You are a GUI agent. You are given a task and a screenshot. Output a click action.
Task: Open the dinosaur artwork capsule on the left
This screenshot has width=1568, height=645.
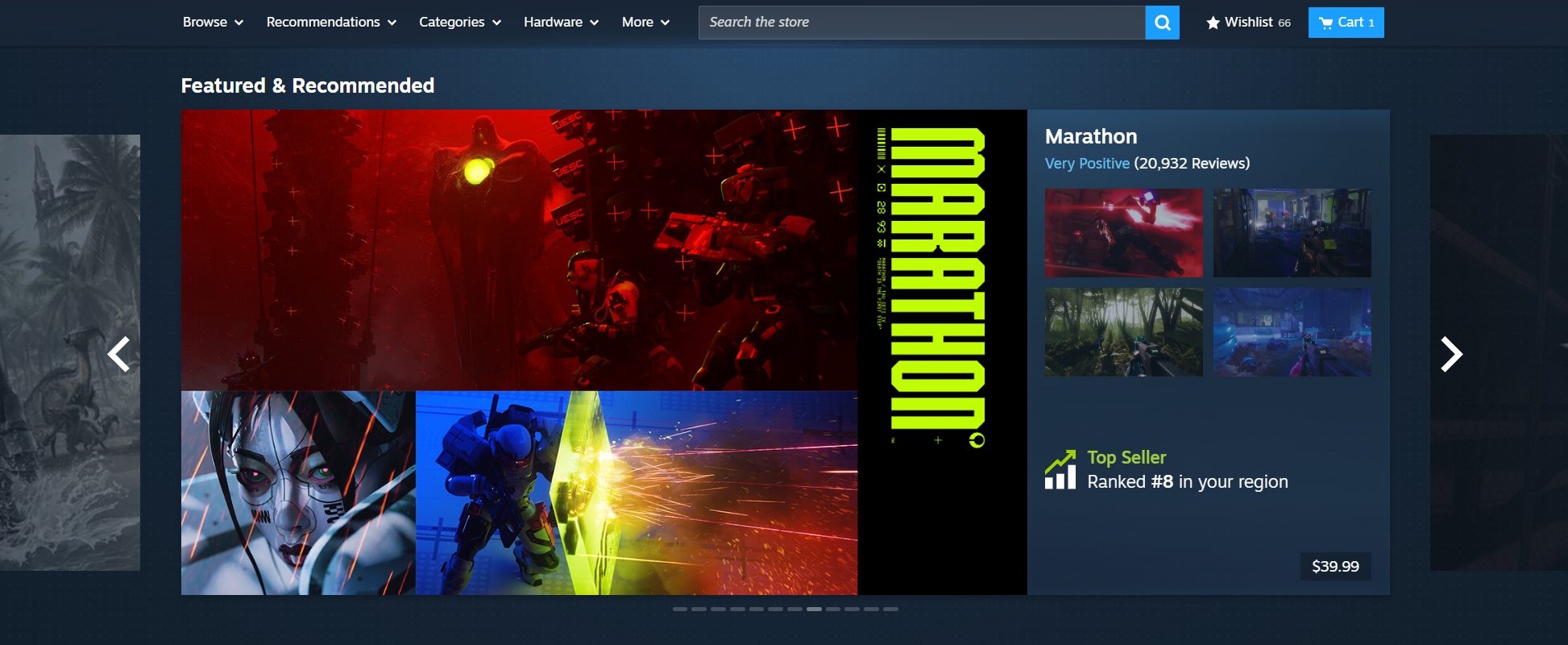tap(70, 352)
